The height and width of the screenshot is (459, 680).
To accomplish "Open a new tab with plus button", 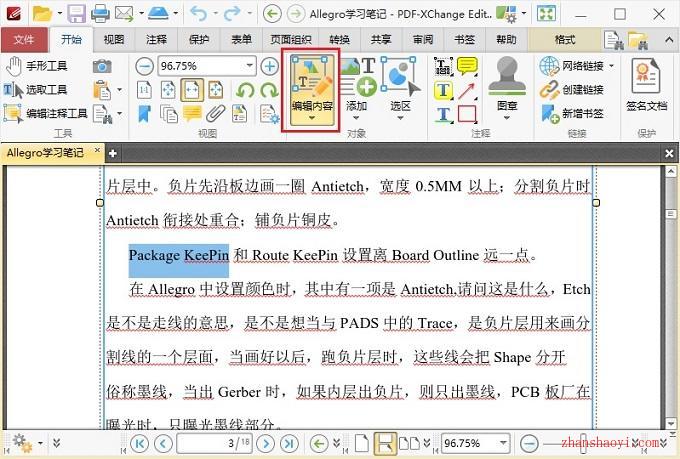I will [x=113, y=153].
